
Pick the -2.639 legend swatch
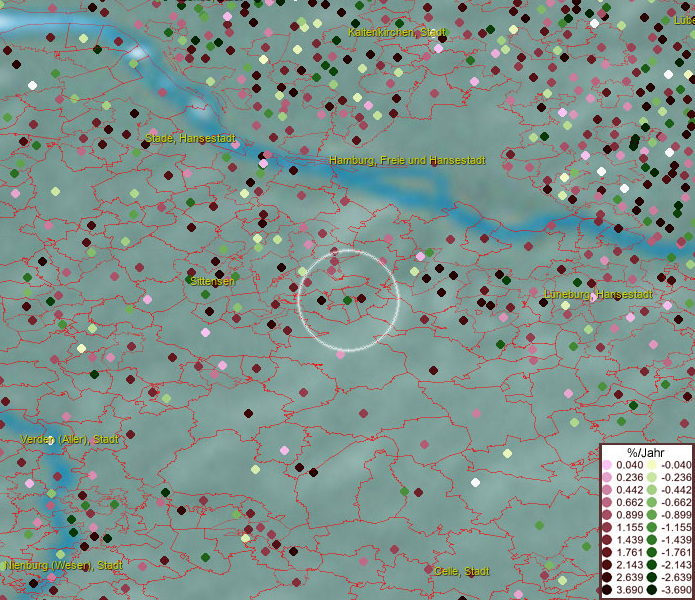coord(652,577)
